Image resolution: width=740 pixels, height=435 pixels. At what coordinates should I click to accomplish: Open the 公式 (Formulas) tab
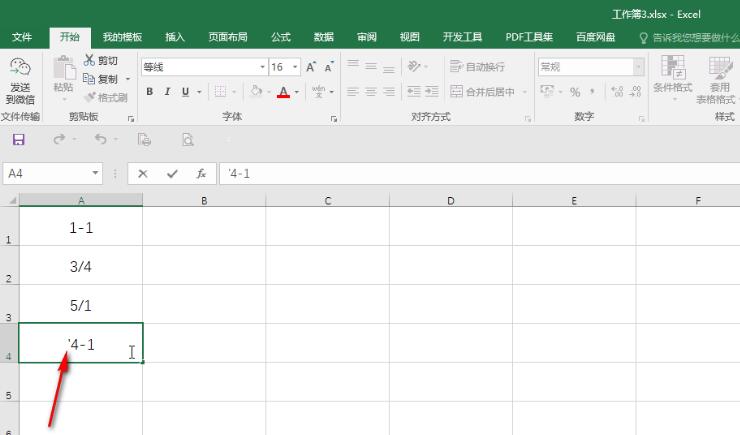[280, 37]
